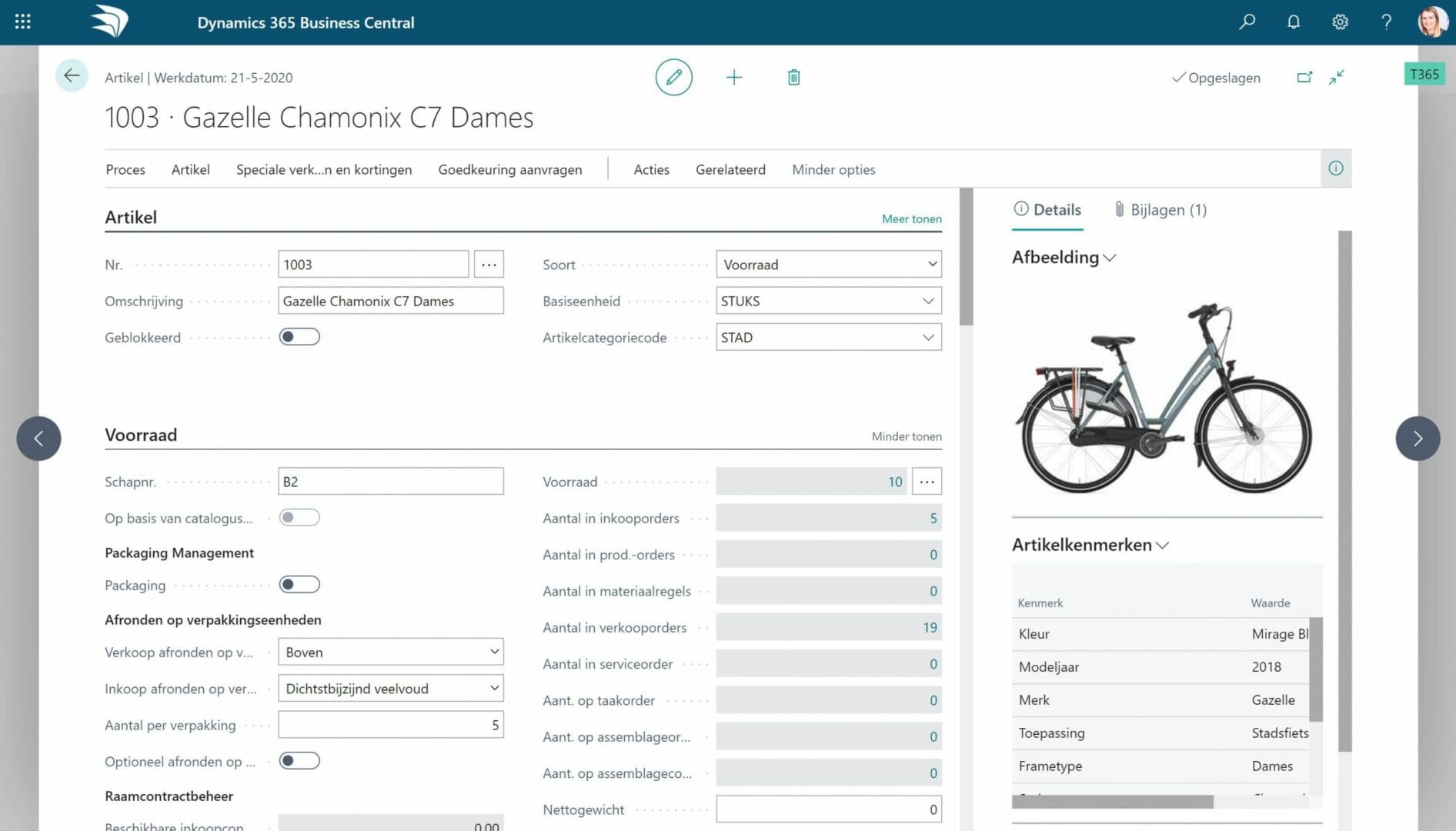This screenshot has height=831, width=1456.
Task: Open the search magnifier
Action: click(x=1247, y=22)
